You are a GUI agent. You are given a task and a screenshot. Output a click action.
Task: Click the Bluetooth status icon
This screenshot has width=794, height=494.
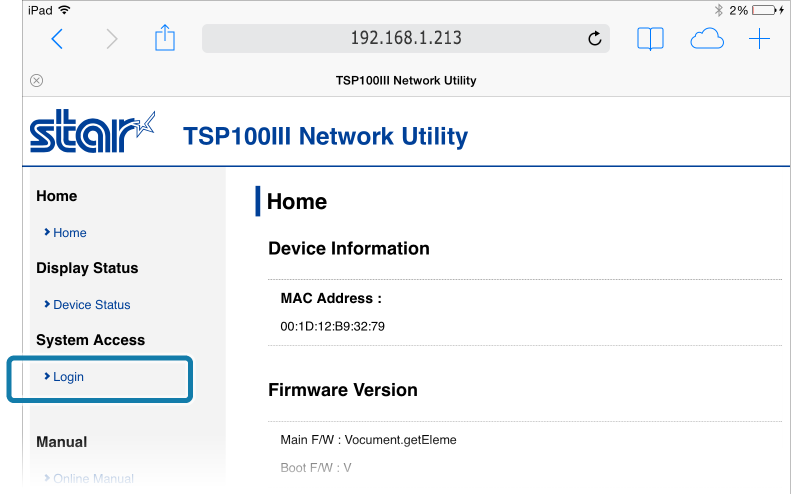pyautogui.click(x=718, y=10)
